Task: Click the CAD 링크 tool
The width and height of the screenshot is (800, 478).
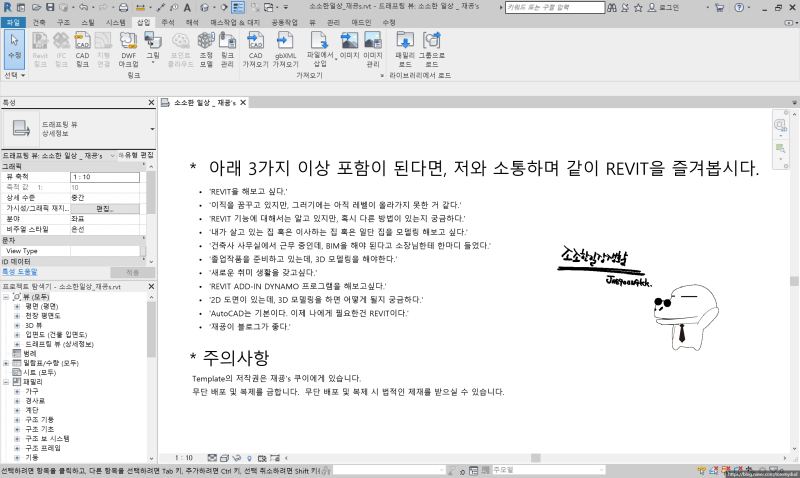Action: click(x=82, y=49)
